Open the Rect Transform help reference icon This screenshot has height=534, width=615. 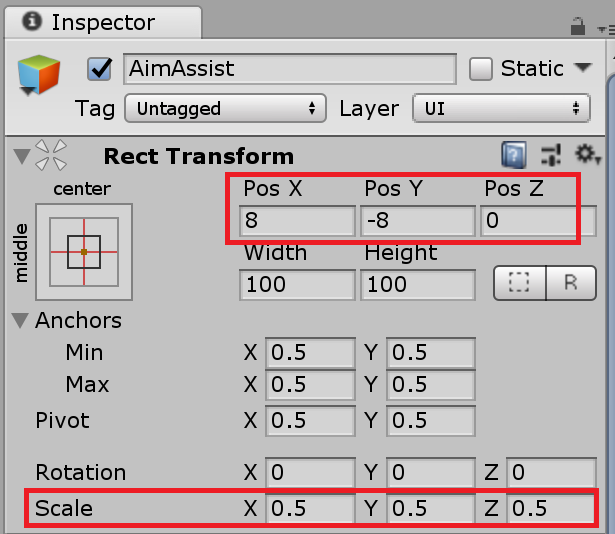514,156
